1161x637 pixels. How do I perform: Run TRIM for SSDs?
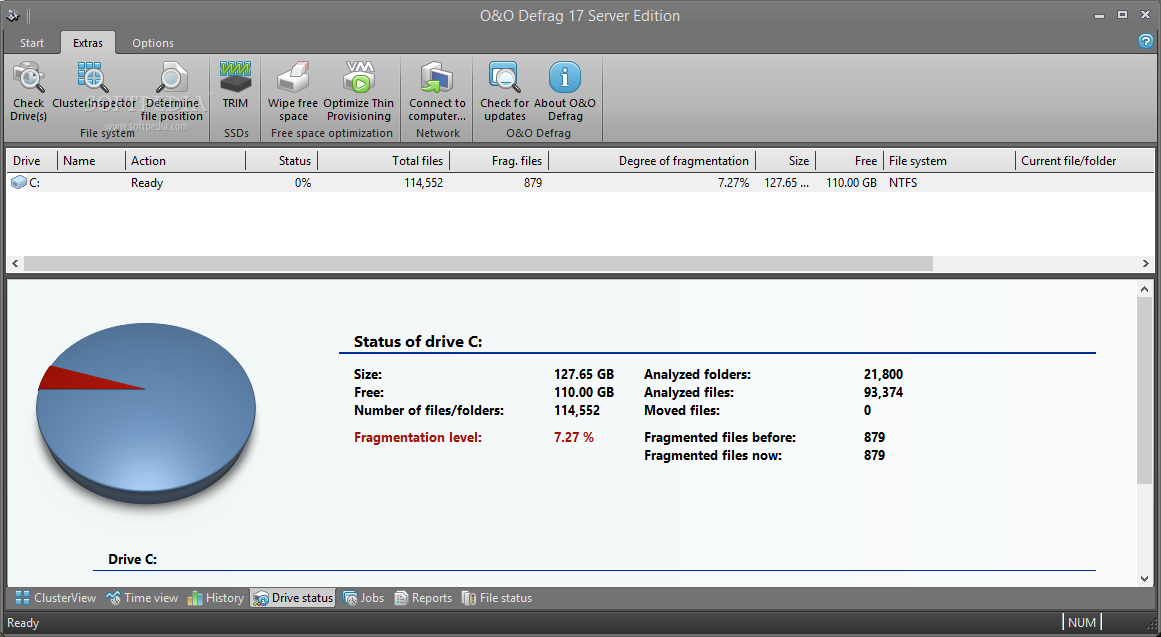pyautogui.click(x=235, y=85)
